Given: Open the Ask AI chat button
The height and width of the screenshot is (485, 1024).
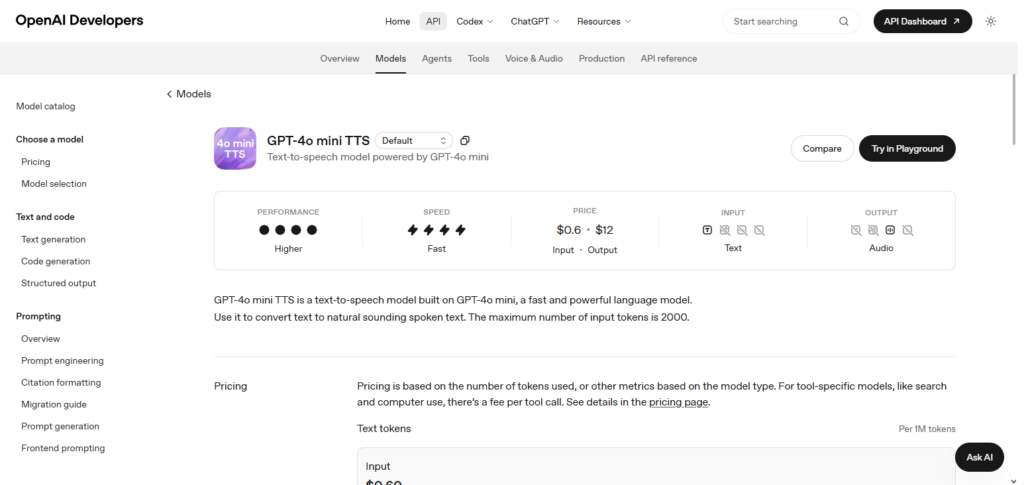Looking at the screenshot, I should coord(979,457).
